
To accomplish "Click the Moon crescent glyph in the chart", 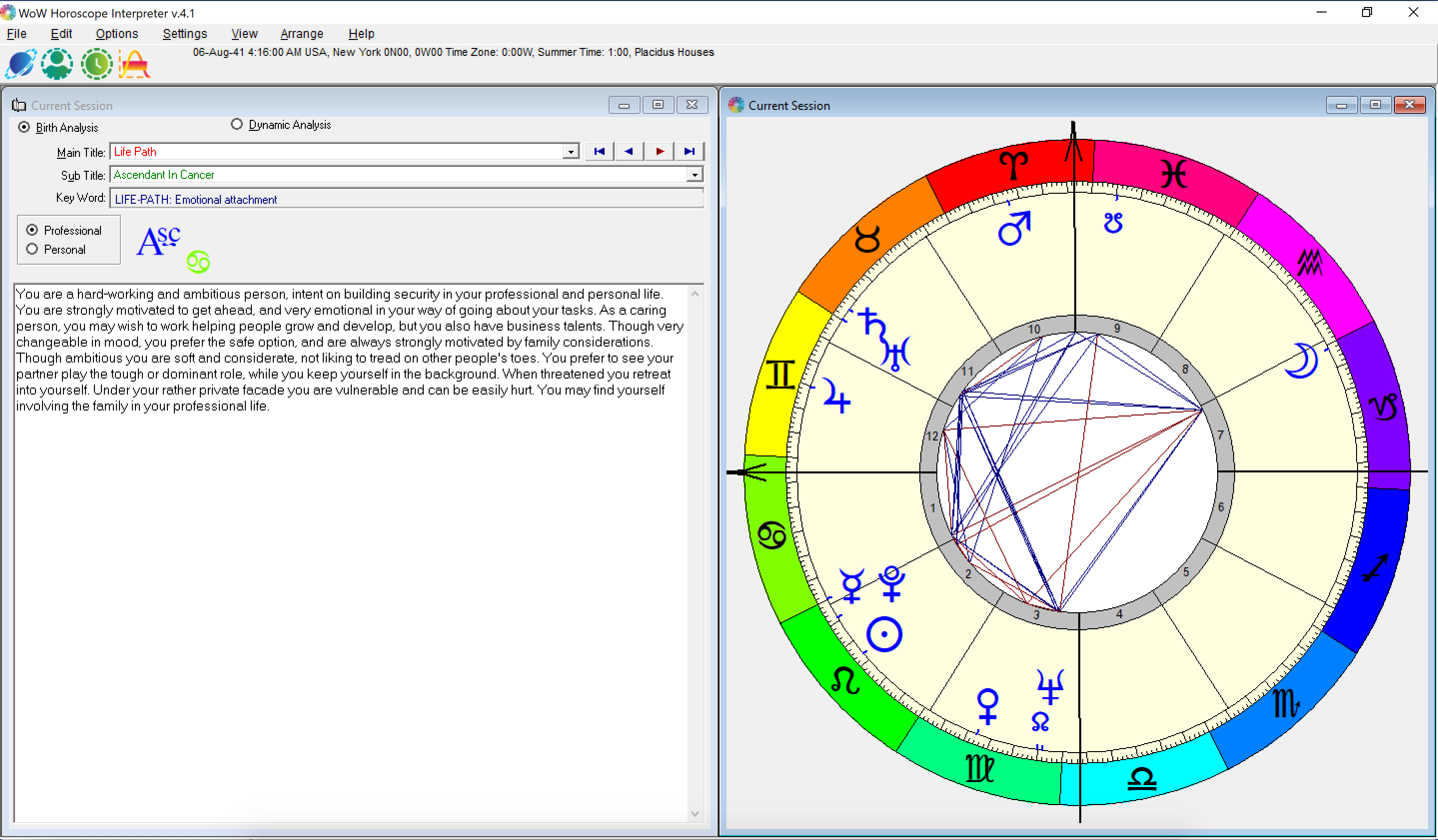I will pos(1302,361).
